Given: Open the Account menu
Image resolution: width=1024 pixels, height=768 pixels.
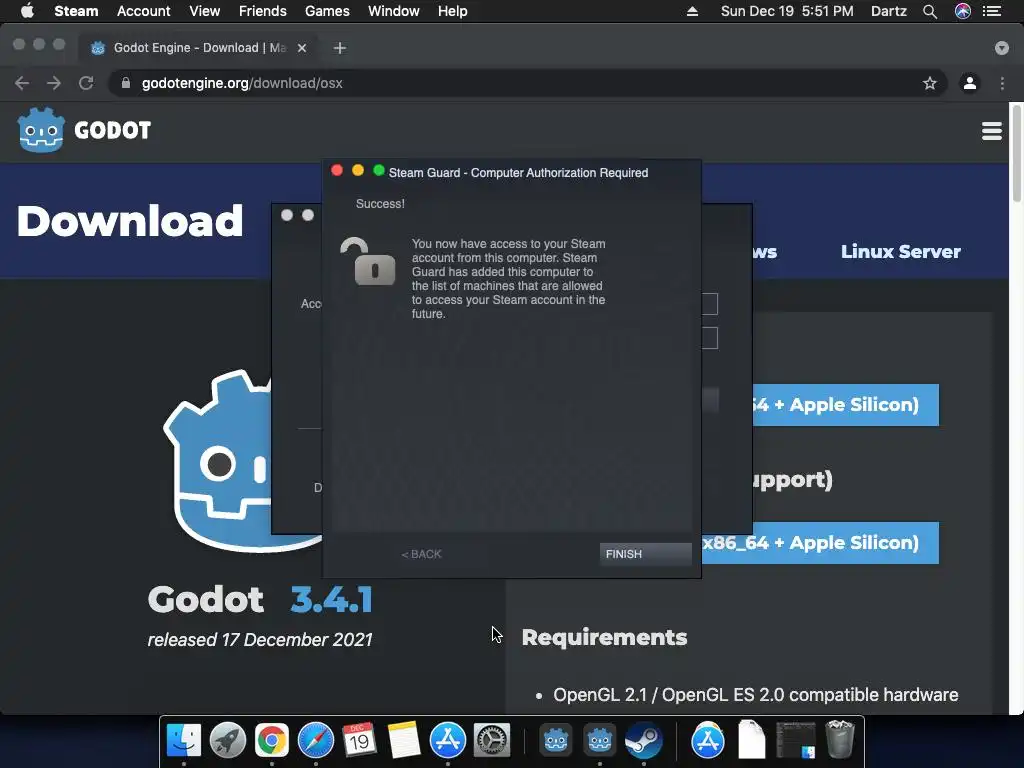Looking at the screenshot, I should coord(143,11).
